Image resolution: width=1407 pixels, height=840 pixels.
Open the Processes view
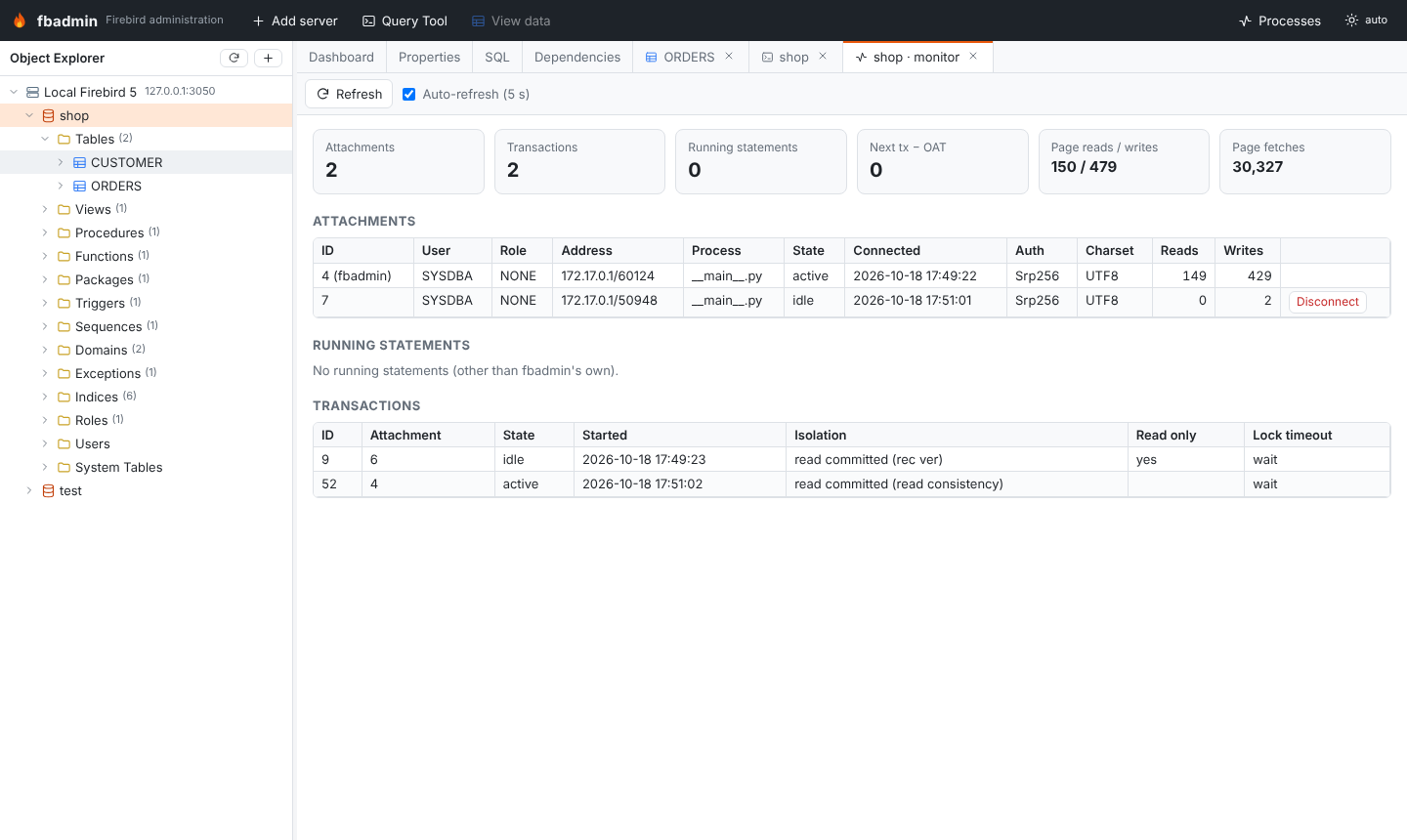[x=1279, y=21]
